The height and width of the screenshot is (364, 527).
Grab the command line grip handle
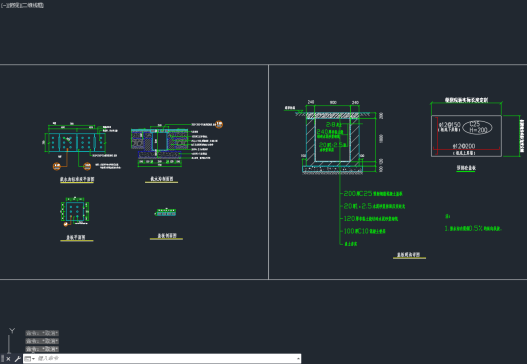point(2,359)
